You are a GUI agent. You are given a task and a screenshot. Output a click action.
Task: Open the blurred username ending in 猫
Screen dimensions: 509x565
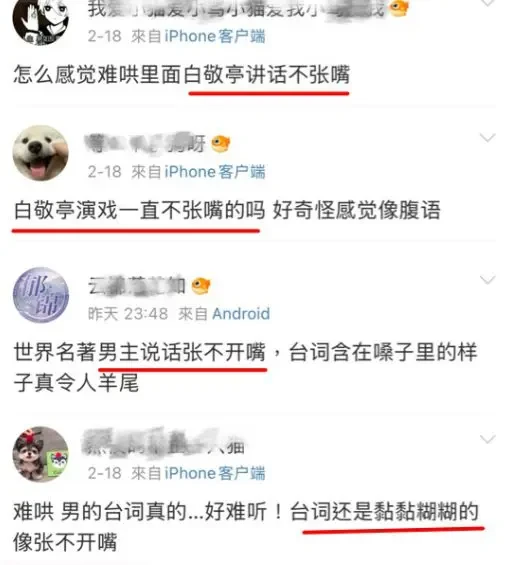[164, 444]
